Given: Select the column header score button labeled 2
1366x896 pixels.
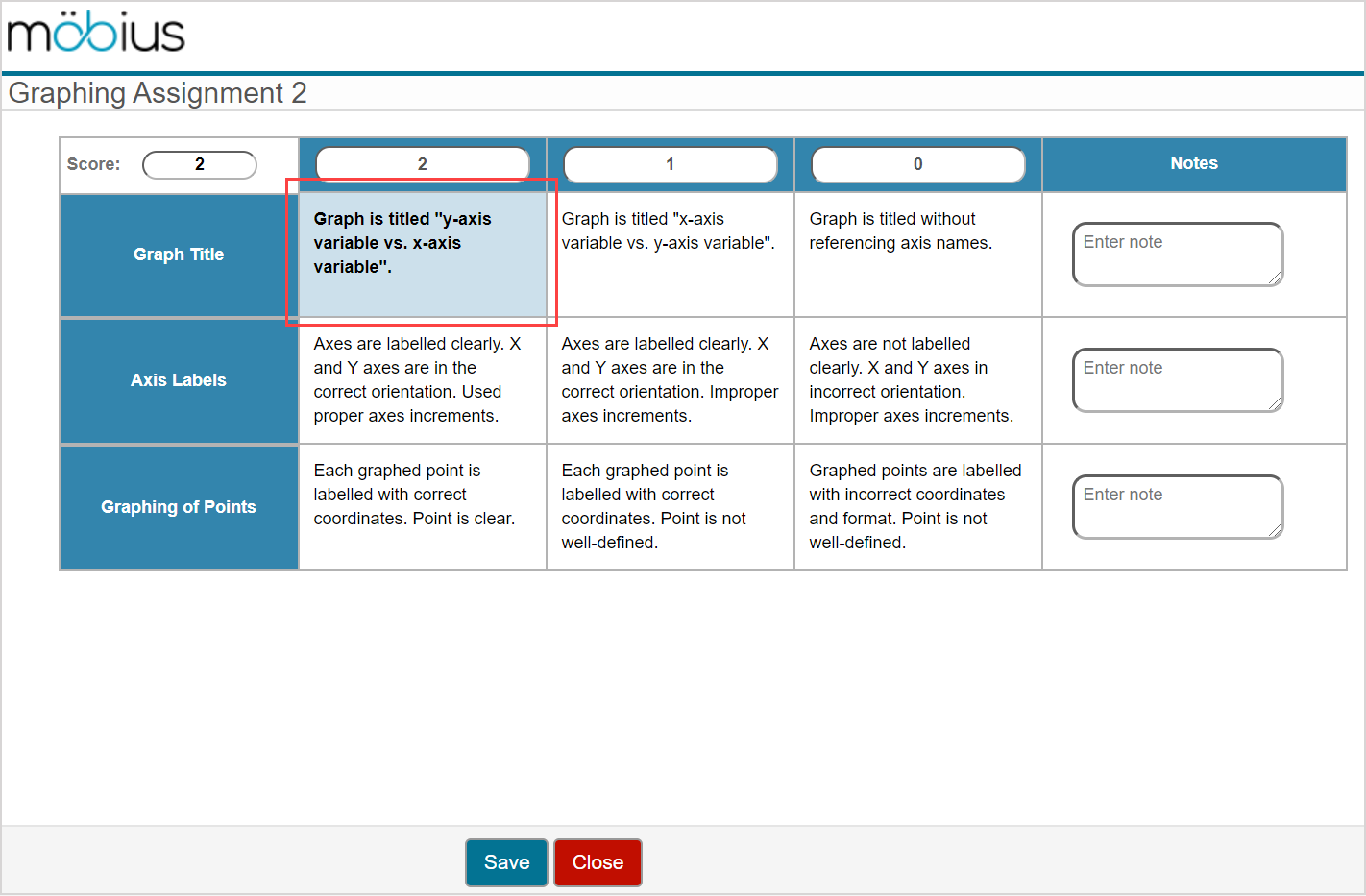Looking at the screenshot, I should [423, 163].
